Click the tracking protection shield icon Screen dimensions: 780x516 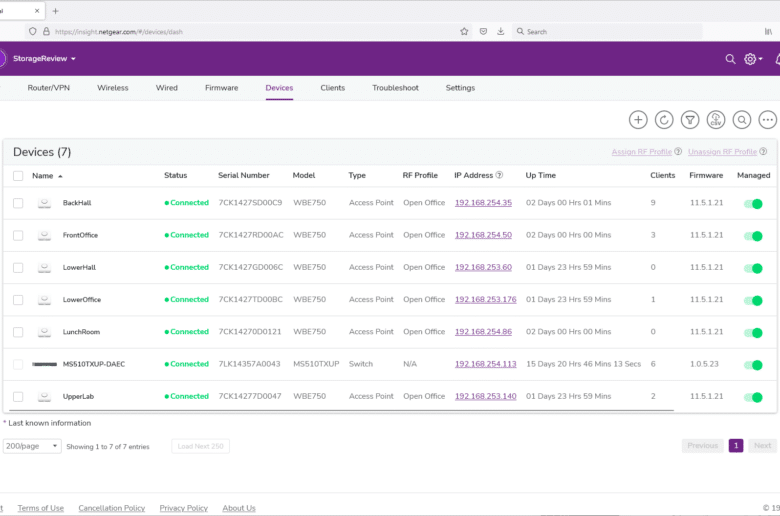coord(32,31)
